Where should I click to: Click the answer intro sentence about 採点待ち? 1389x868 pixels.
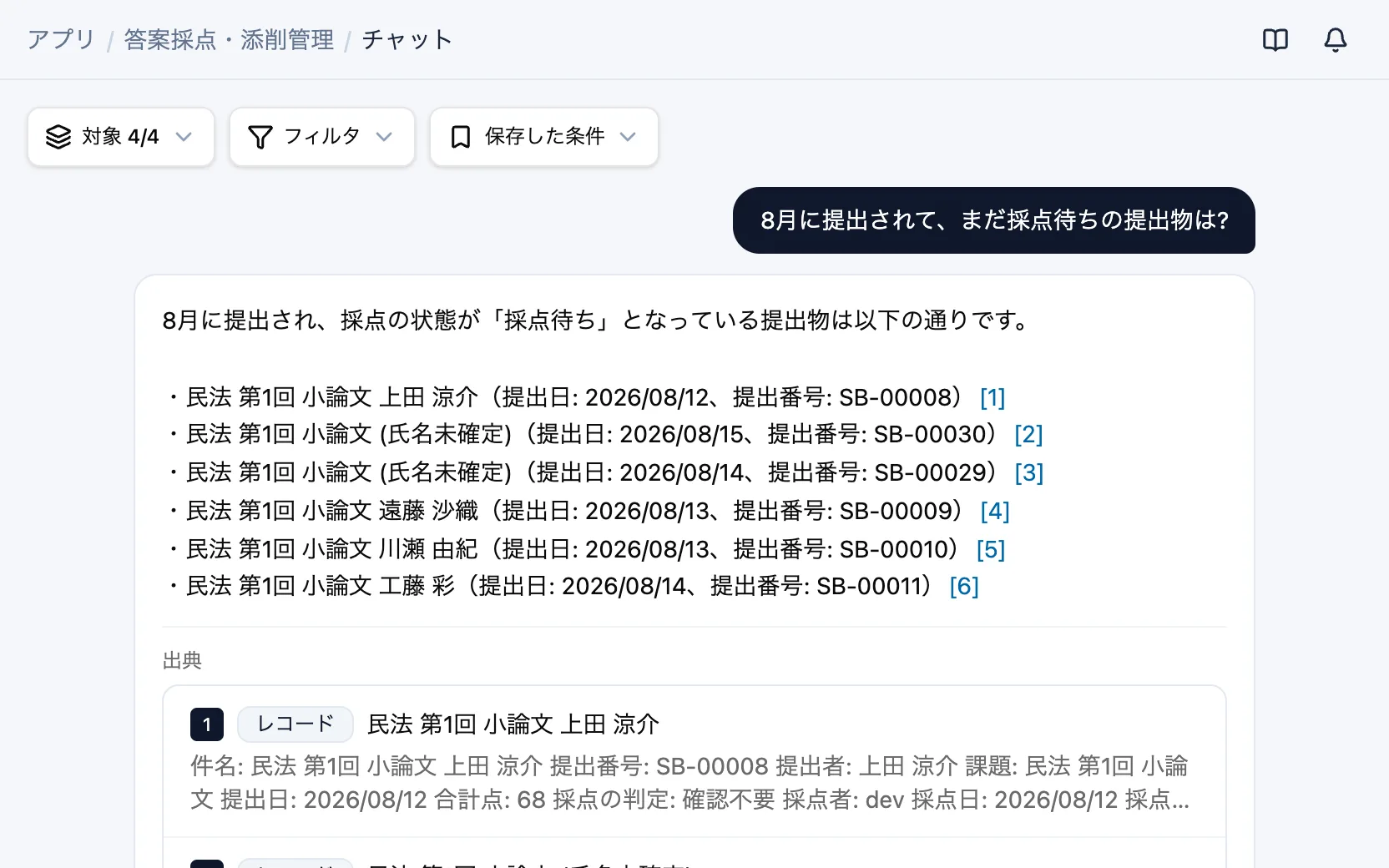[x=597, y=320]
